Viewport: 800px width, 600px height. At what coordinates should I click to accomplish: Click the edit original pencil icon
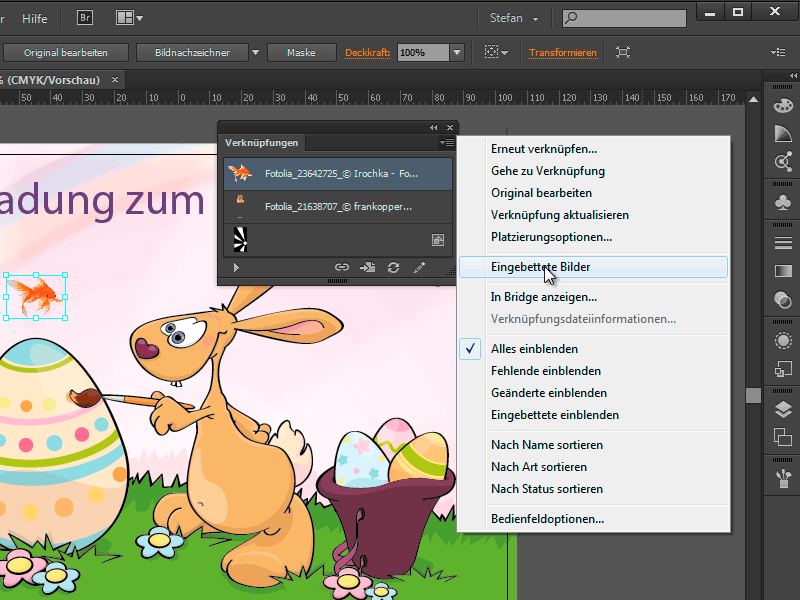coord(419,267)
